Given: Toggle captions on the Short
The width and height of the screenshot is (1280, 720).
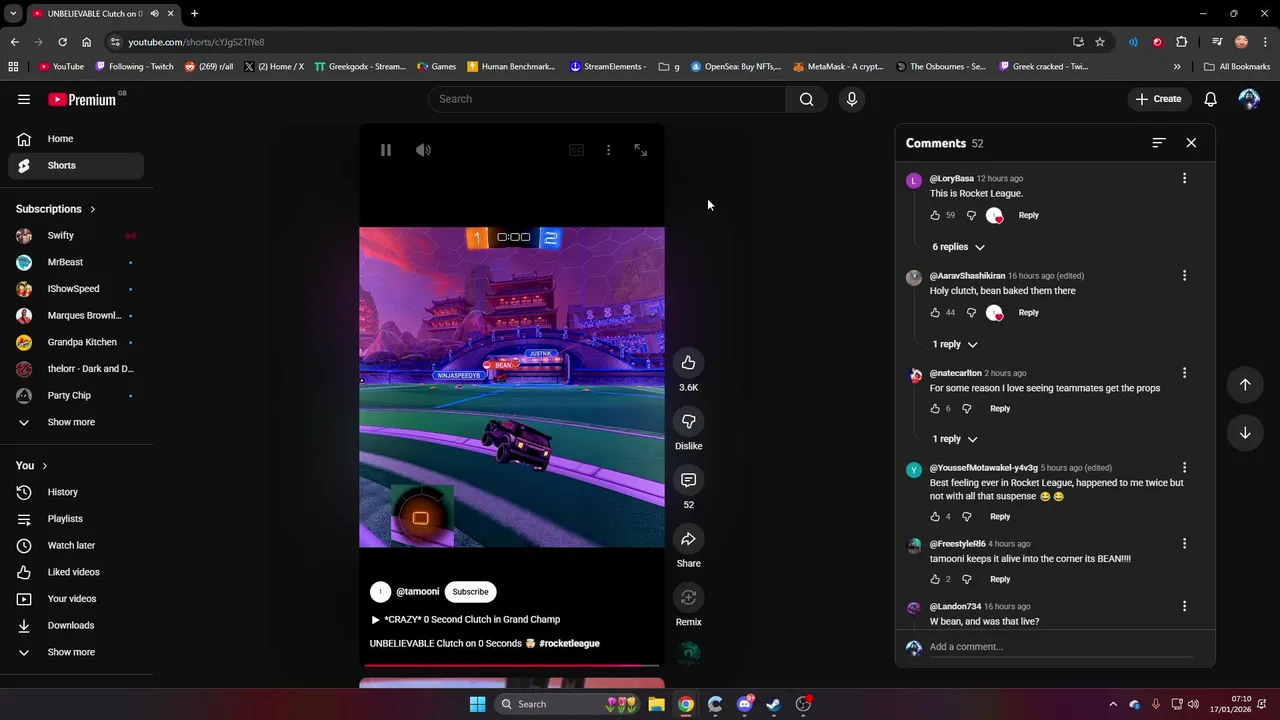Looking at the screenshot, I should (576, 150).
